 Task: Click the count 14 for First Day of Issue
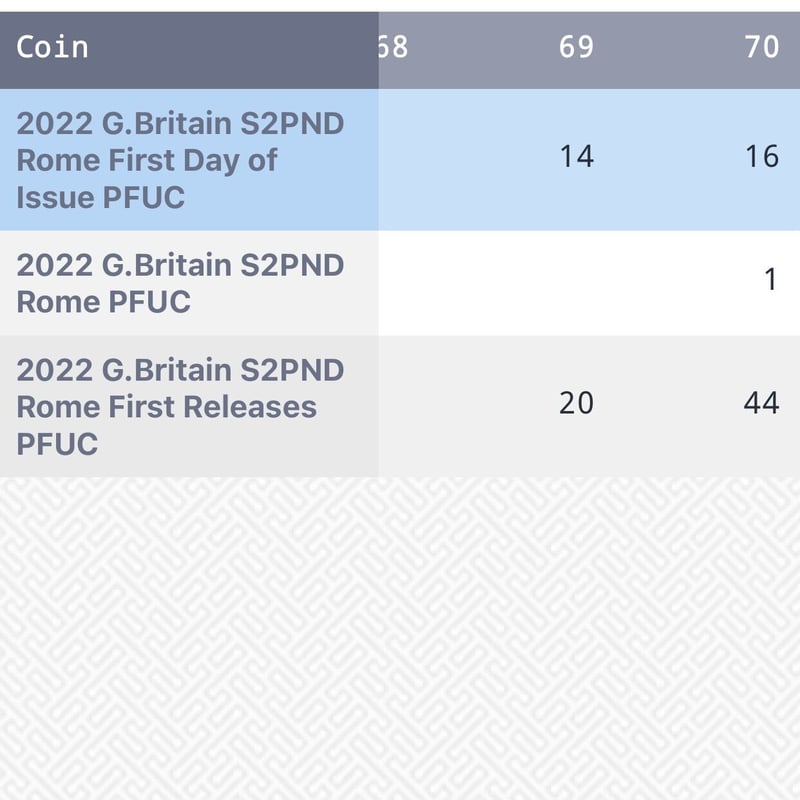click(x=576, y=156)
